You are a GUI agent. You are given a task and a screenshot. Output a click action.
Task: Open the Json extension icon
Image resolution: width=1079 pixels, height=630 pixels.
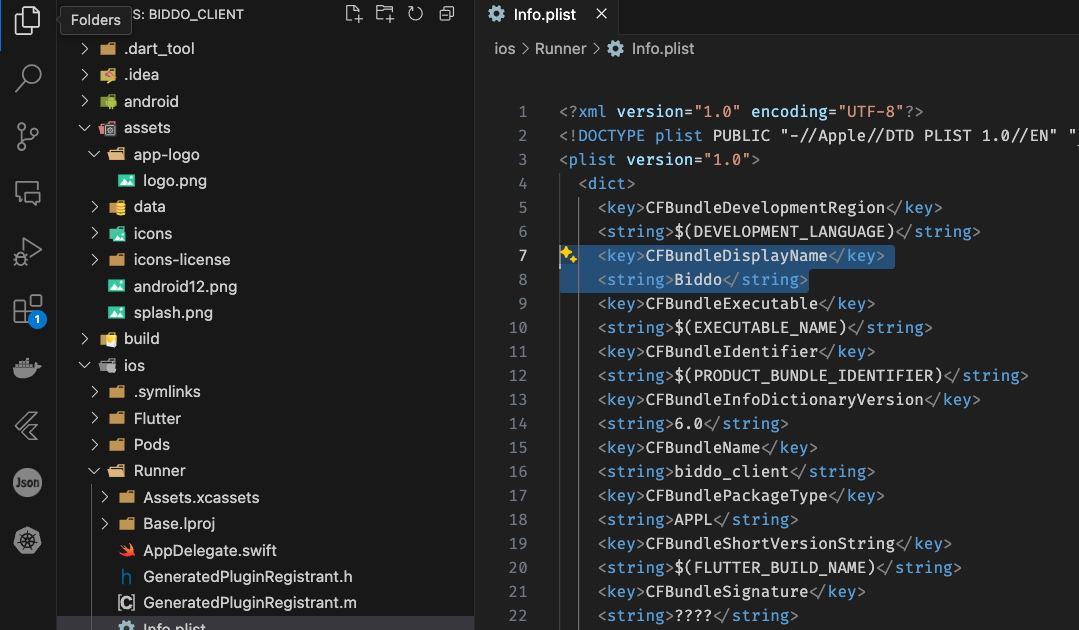click(x=28, y=483)
